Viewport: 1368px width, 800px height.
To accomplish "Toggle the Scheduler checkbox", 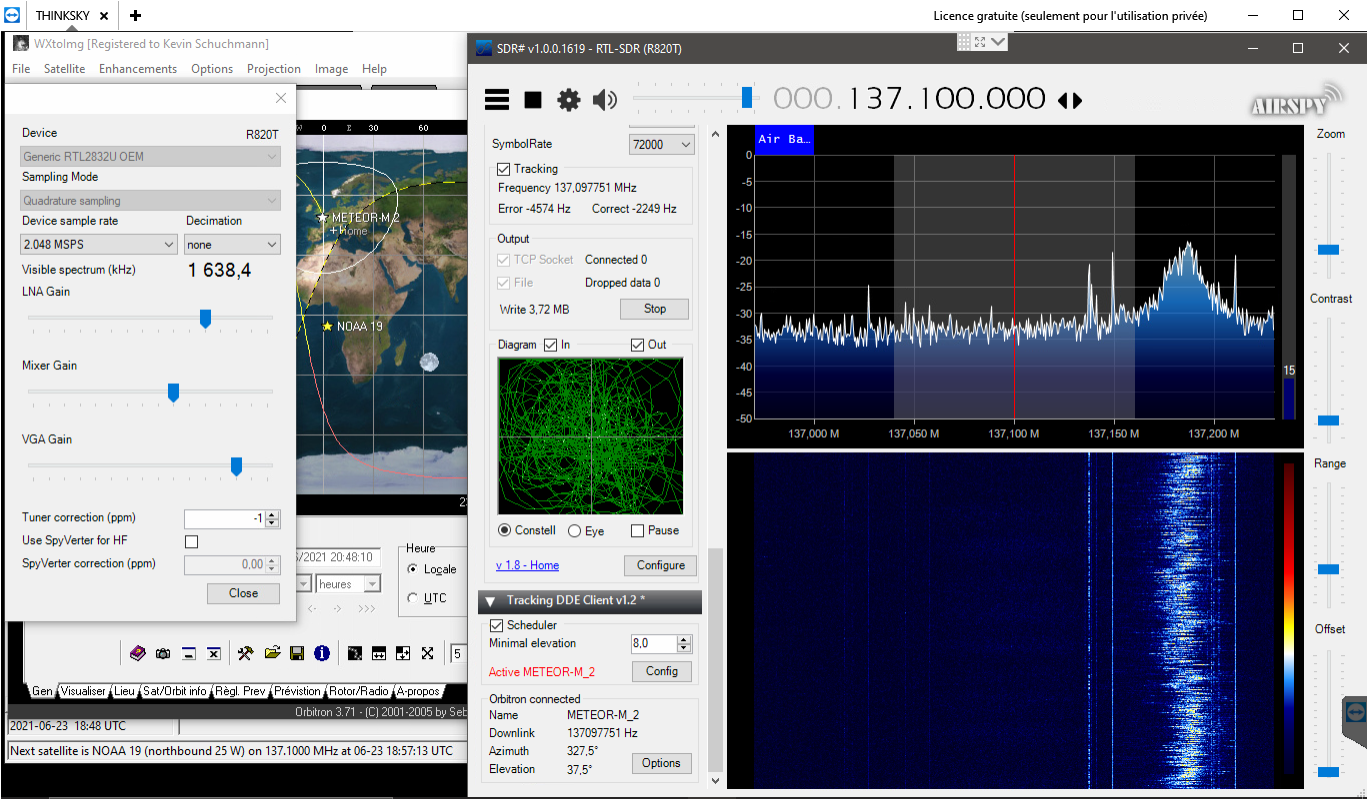I will pos(497,625).
